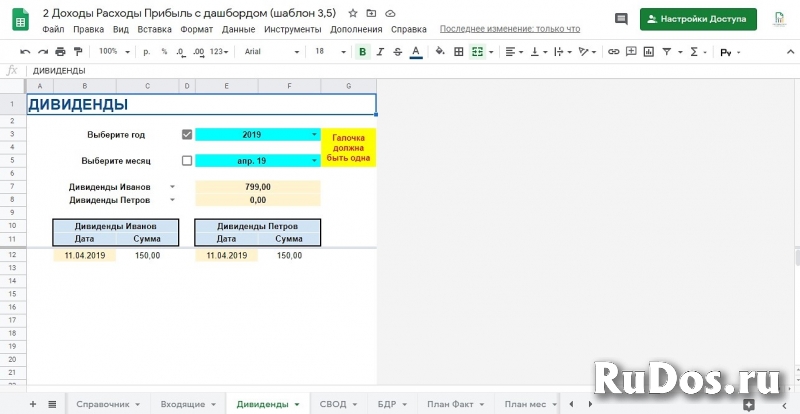Image resolution: width=800 pixels, height=414 pixels.
Task: Star this document
Action: pos(352,13)
